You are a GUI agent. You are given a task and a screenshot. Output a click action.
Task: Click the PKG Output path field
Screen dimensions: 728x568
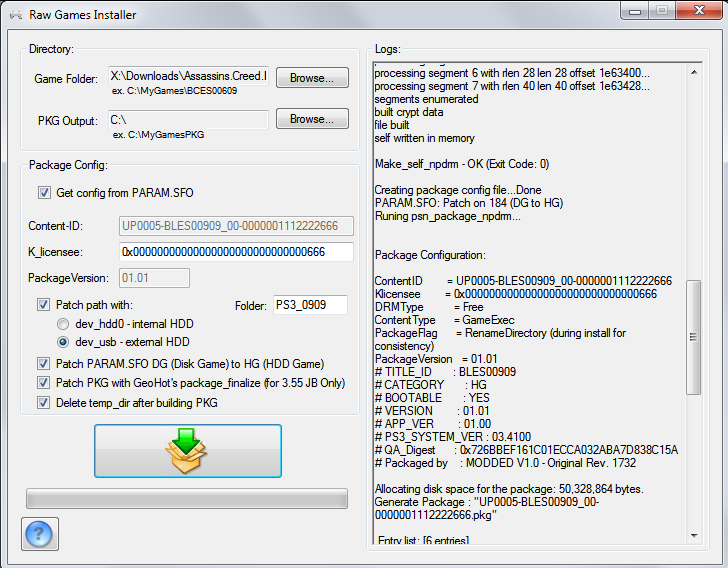click(188, 120)
